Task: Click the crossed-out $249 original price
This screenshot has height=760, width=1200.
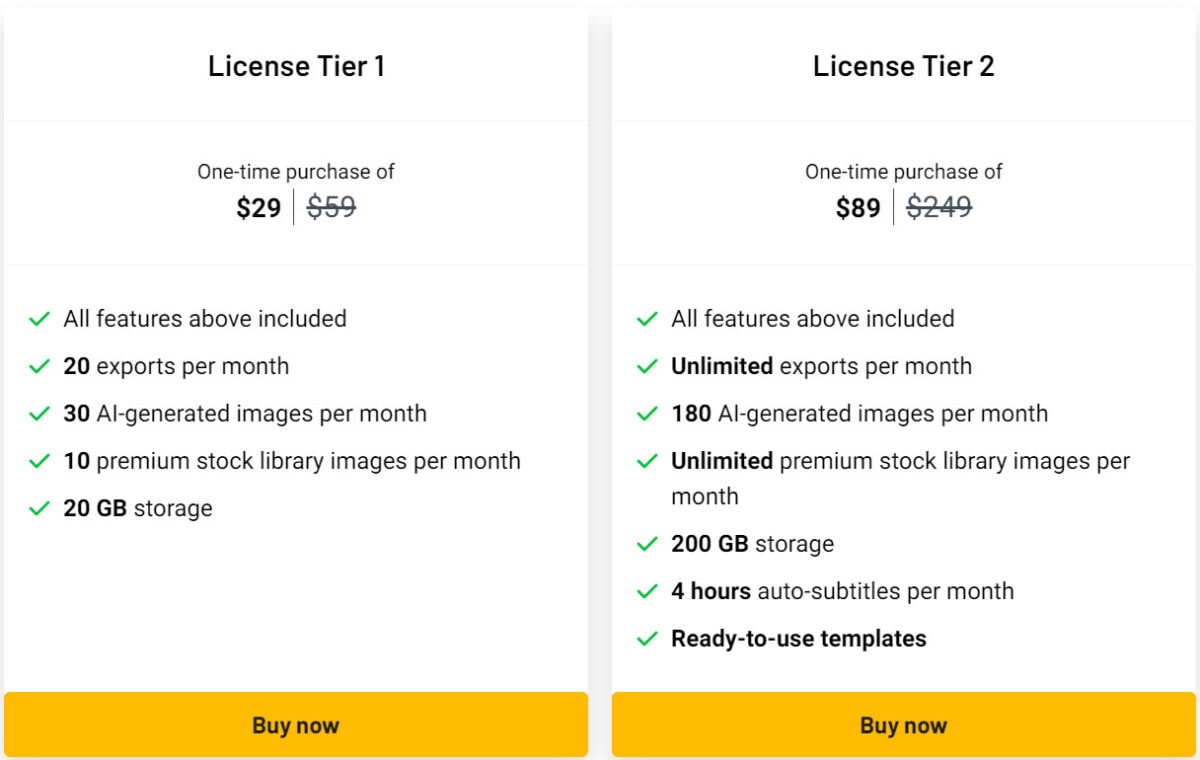Action: click(x=938, y=207)
